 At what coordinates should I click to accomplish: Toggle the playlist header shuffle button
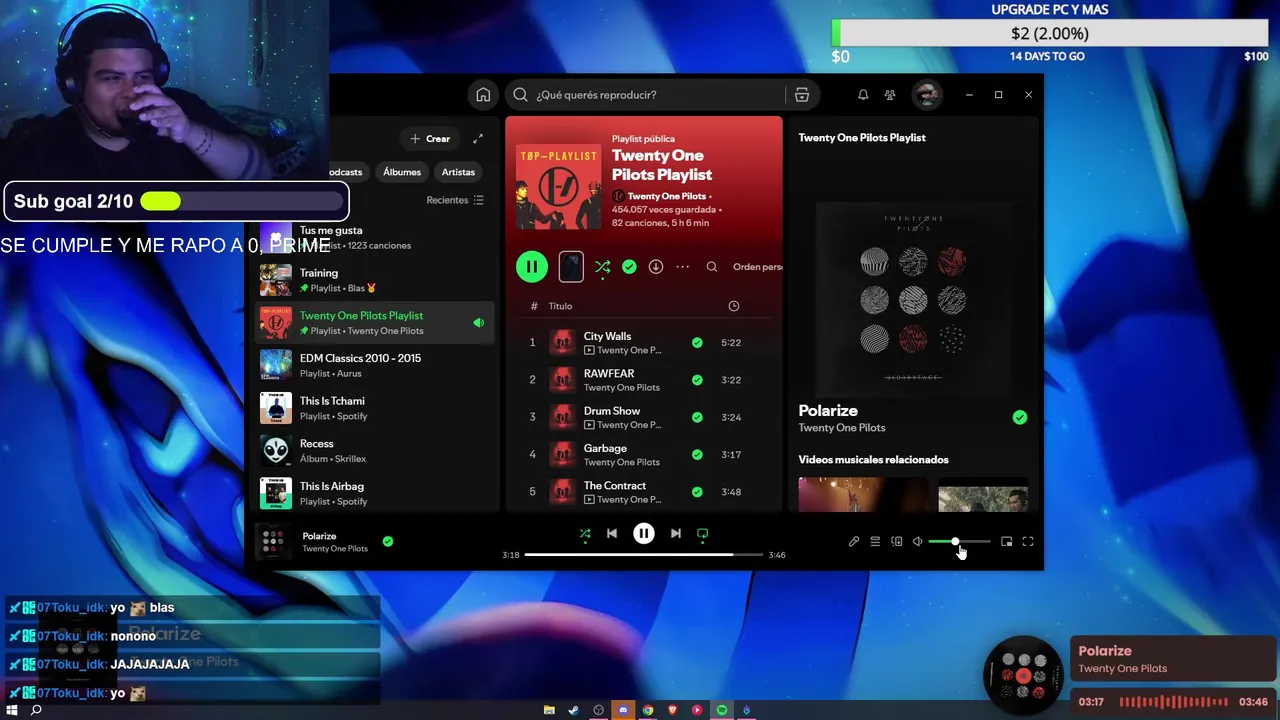click(603, 267)
